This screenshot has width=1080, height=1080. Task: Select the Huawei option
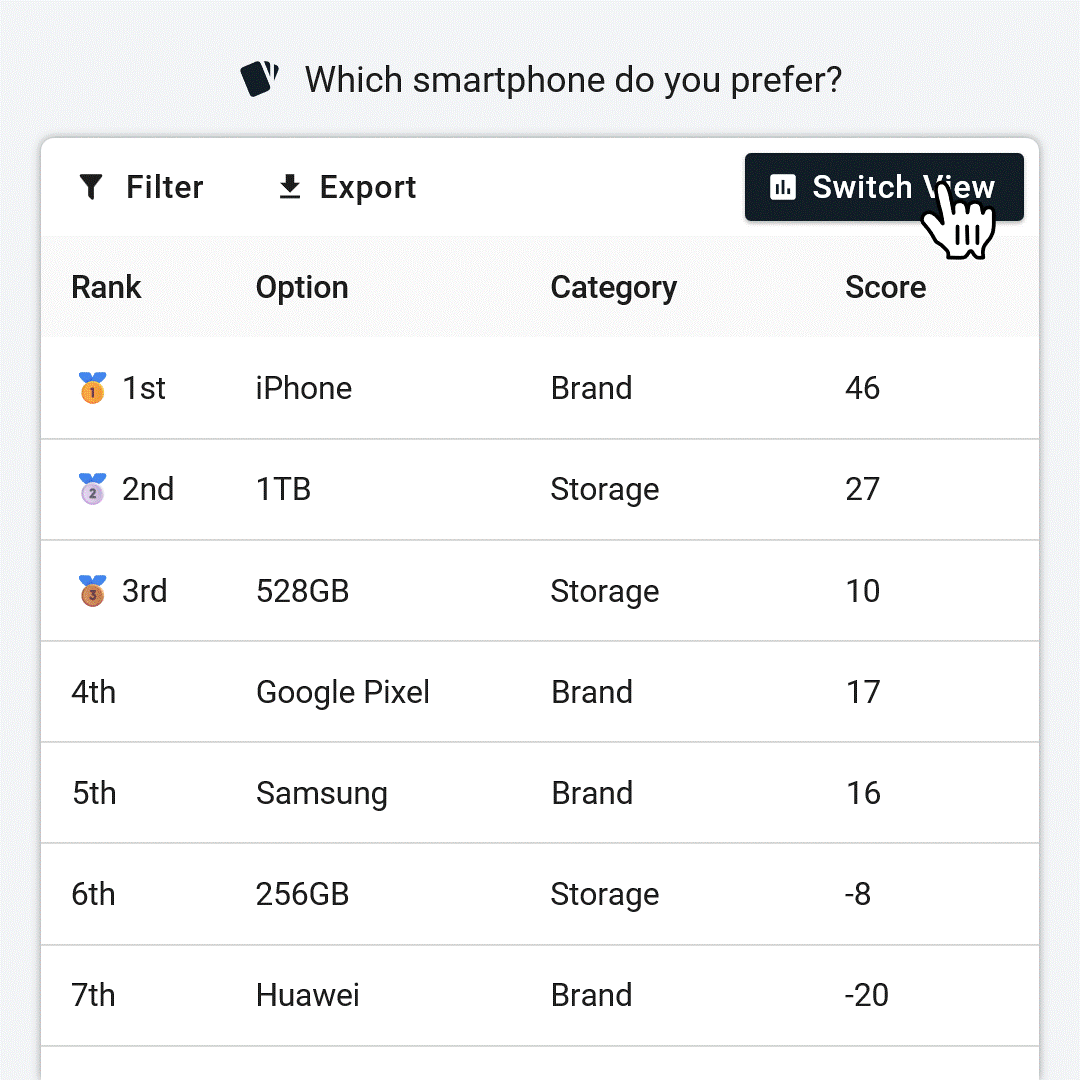pos(307,995)
